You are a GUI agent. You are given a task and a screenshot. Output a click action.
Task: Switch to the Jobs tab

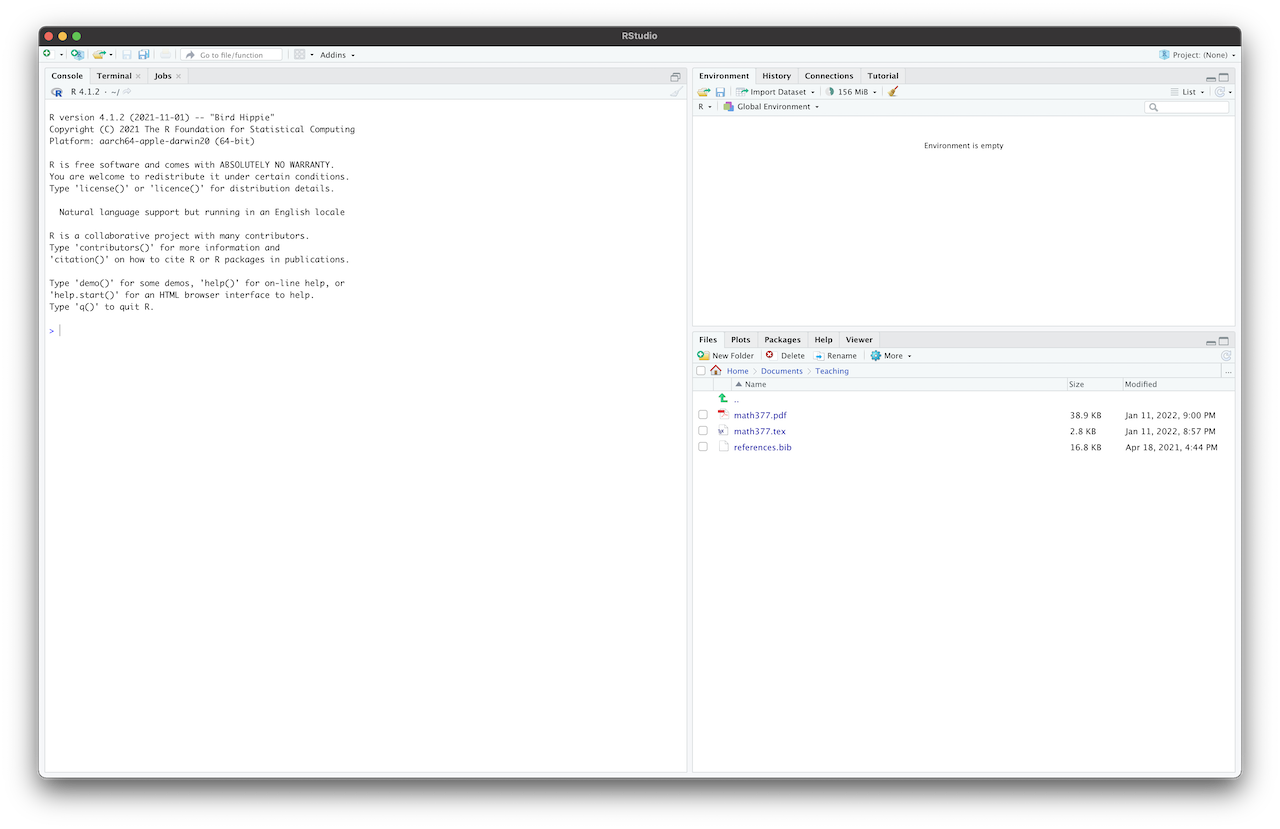[163, 76]
